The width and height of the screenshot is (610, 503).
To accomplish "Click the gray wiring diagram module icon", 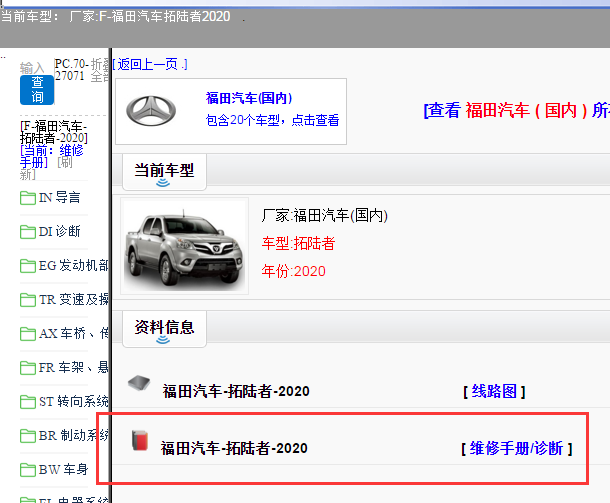I will 139,383.
